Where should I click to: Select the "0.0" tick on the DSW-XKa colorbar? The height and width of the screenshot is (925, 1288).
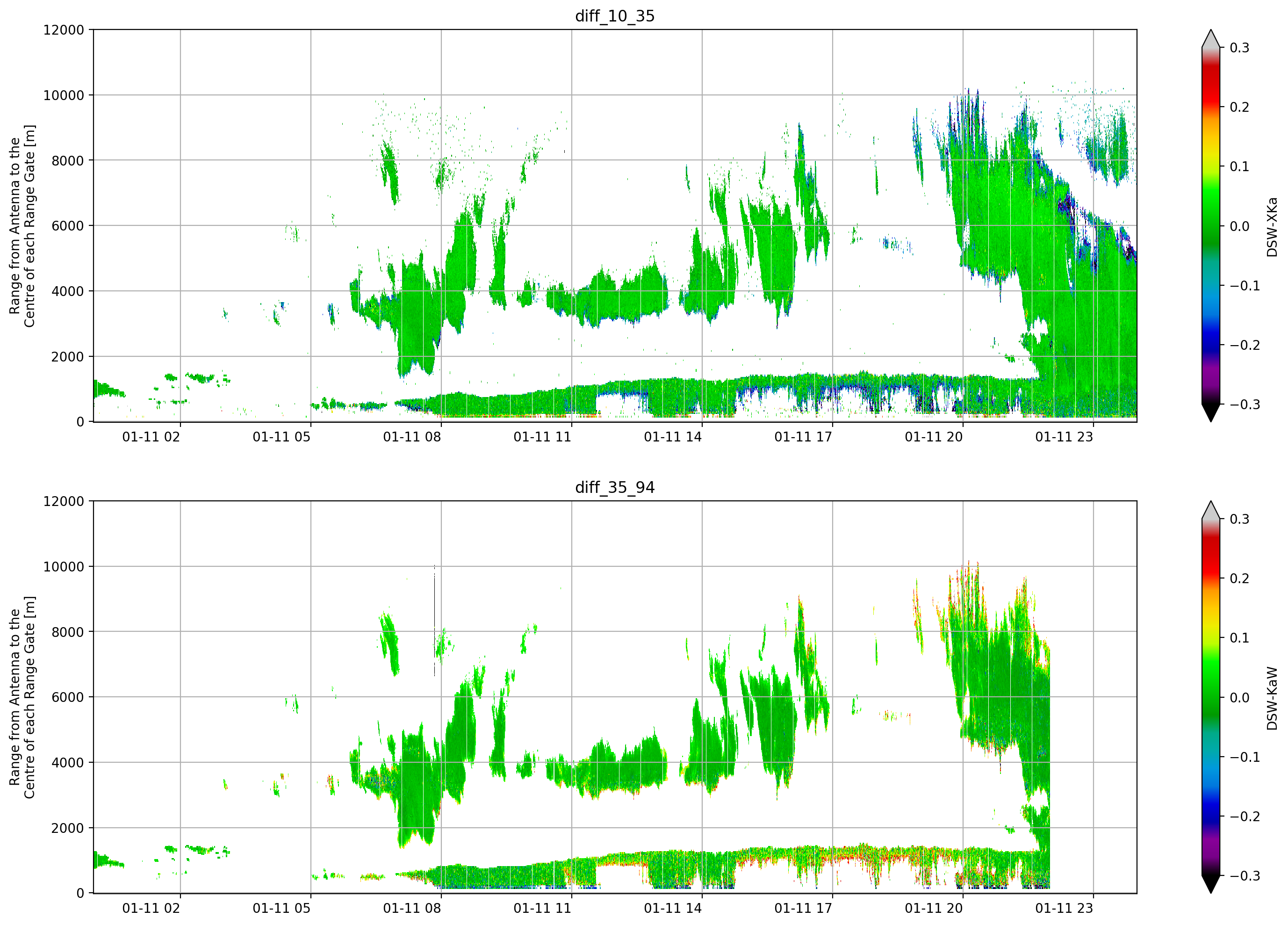pos(1240,226)
